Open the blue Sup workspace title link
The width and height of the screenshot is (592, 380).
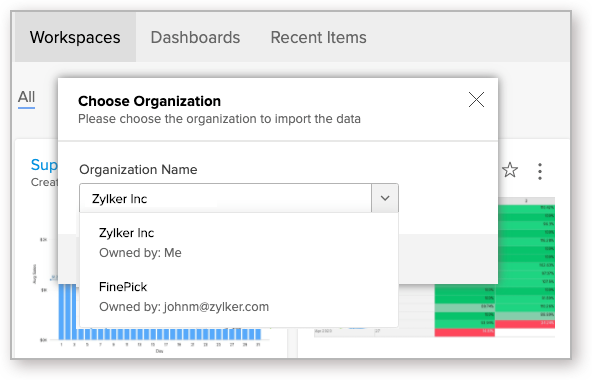44,165
